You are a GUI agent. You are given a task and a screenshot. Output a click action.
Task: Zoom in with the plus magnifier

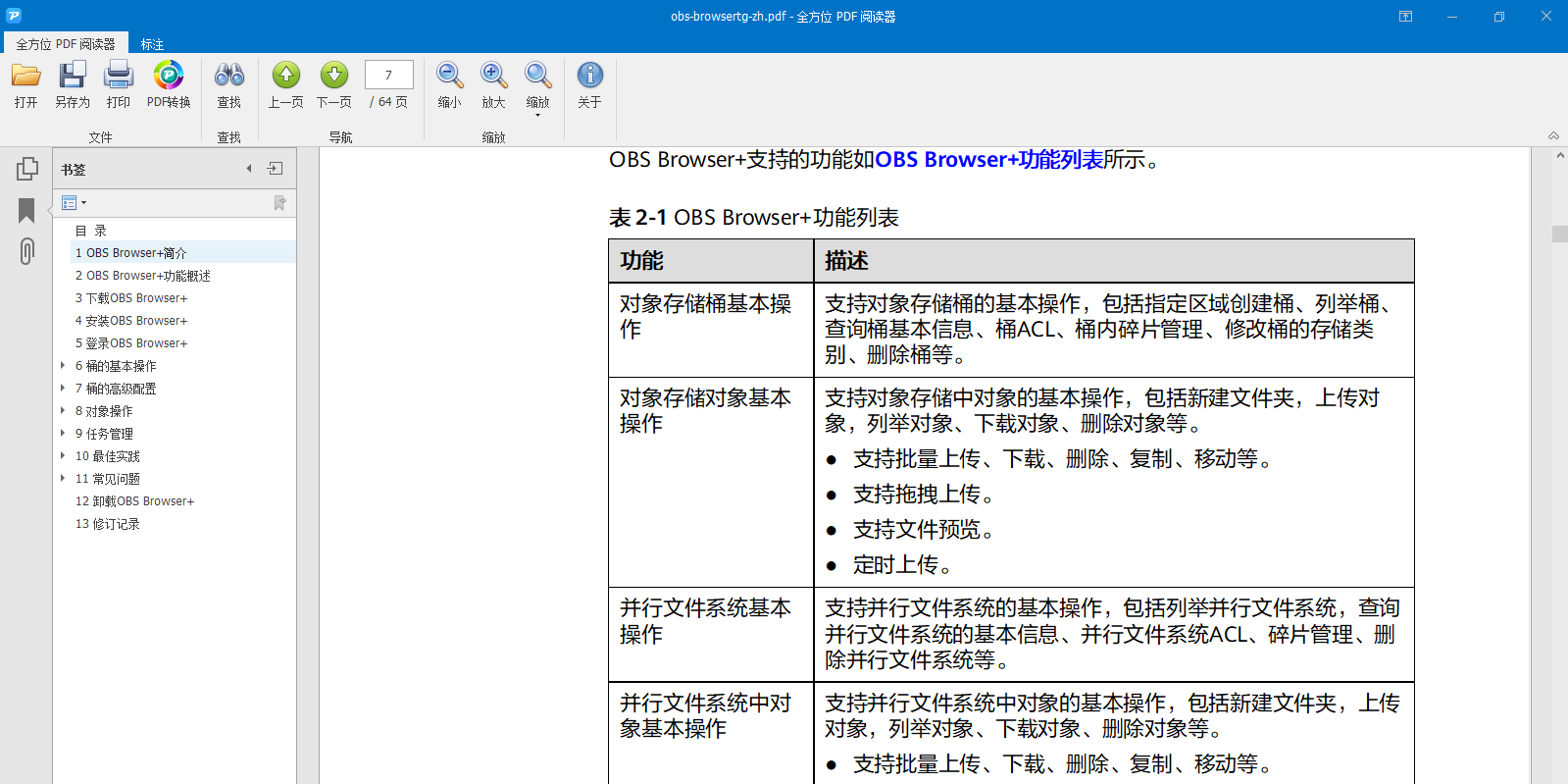pyautogui.click(x=493, y=77)
